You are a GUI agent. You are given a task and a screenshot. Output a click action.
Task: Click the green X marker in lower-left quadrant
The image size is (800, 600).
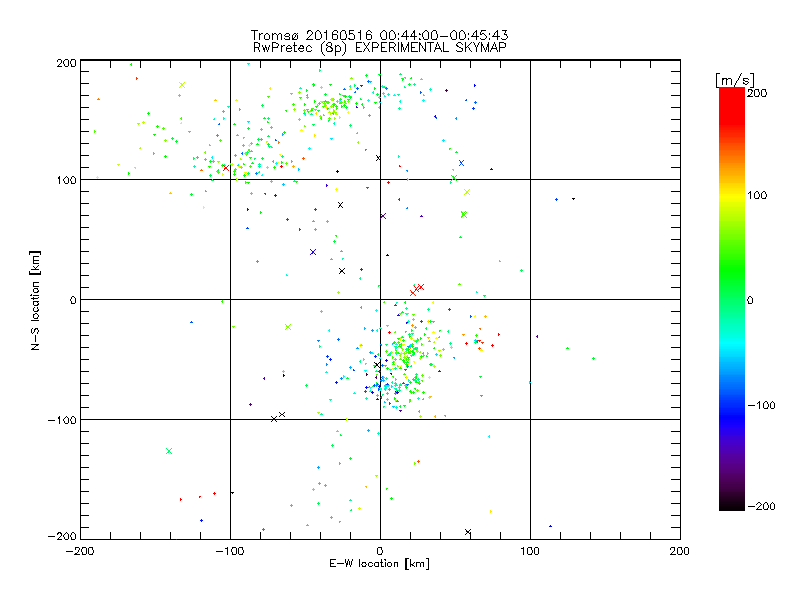[x=169, y=451]
